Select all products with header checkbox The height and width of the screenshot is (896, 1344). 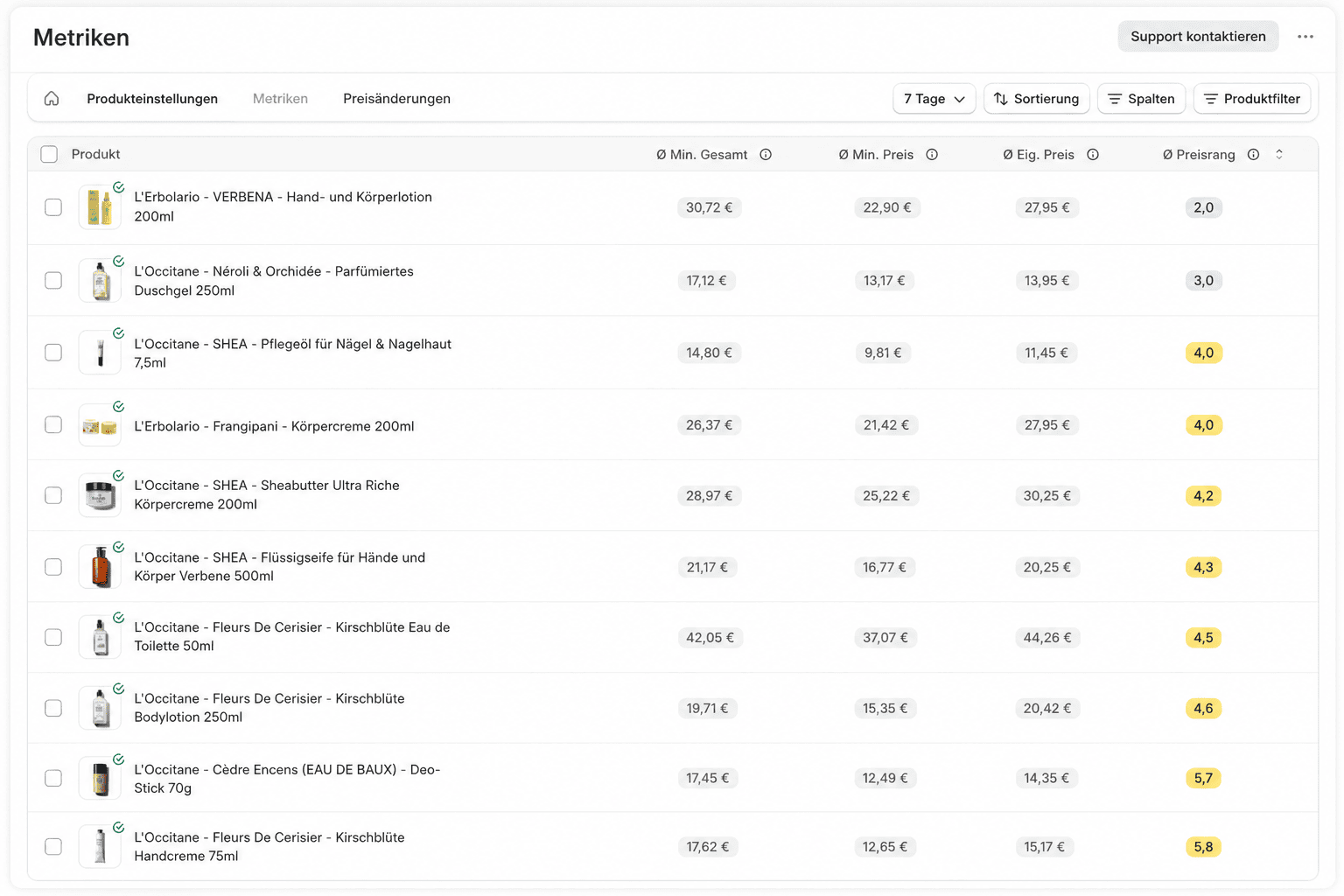point(49,154)
